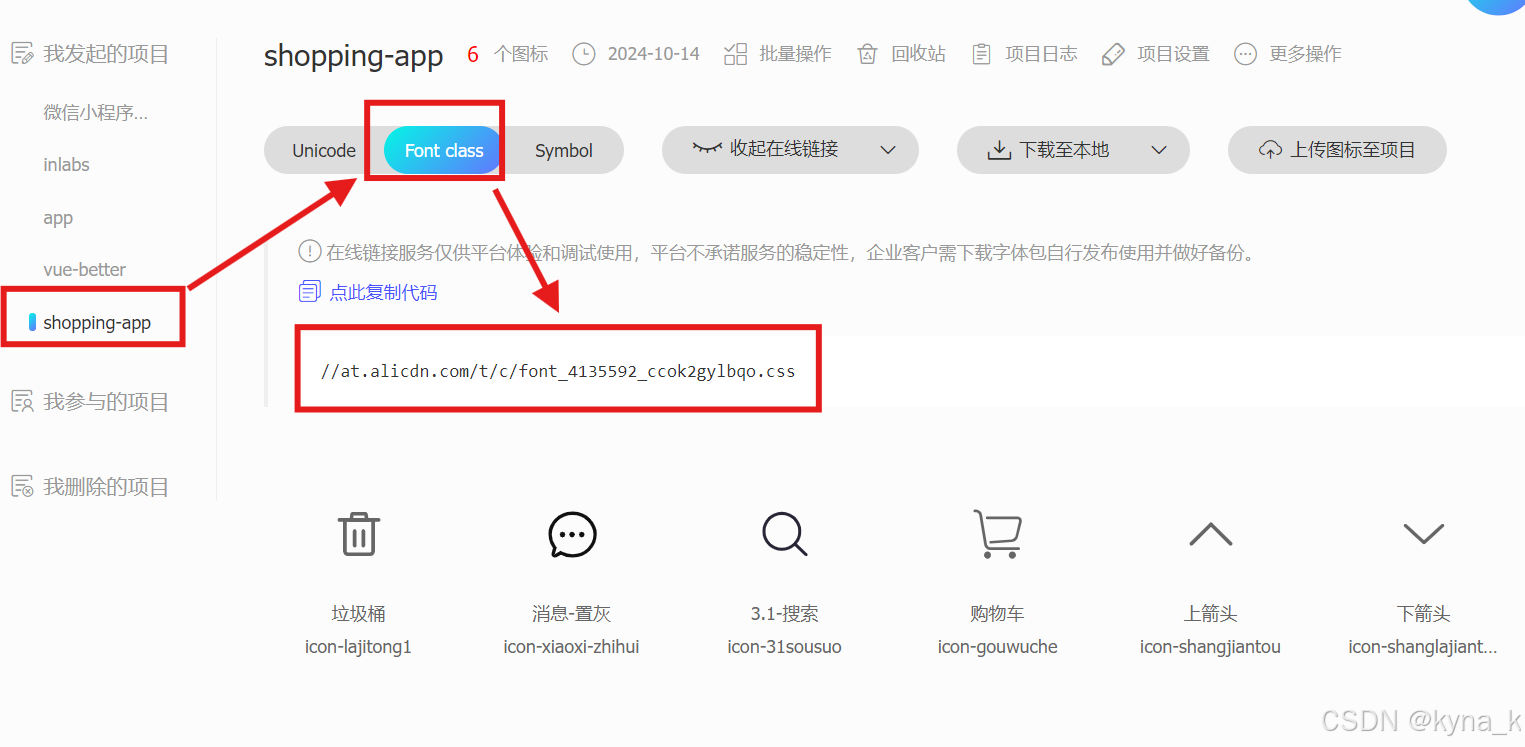Click the icon-shanglajiant... class name
The image size is (1525, 747).
point(1423,647)
